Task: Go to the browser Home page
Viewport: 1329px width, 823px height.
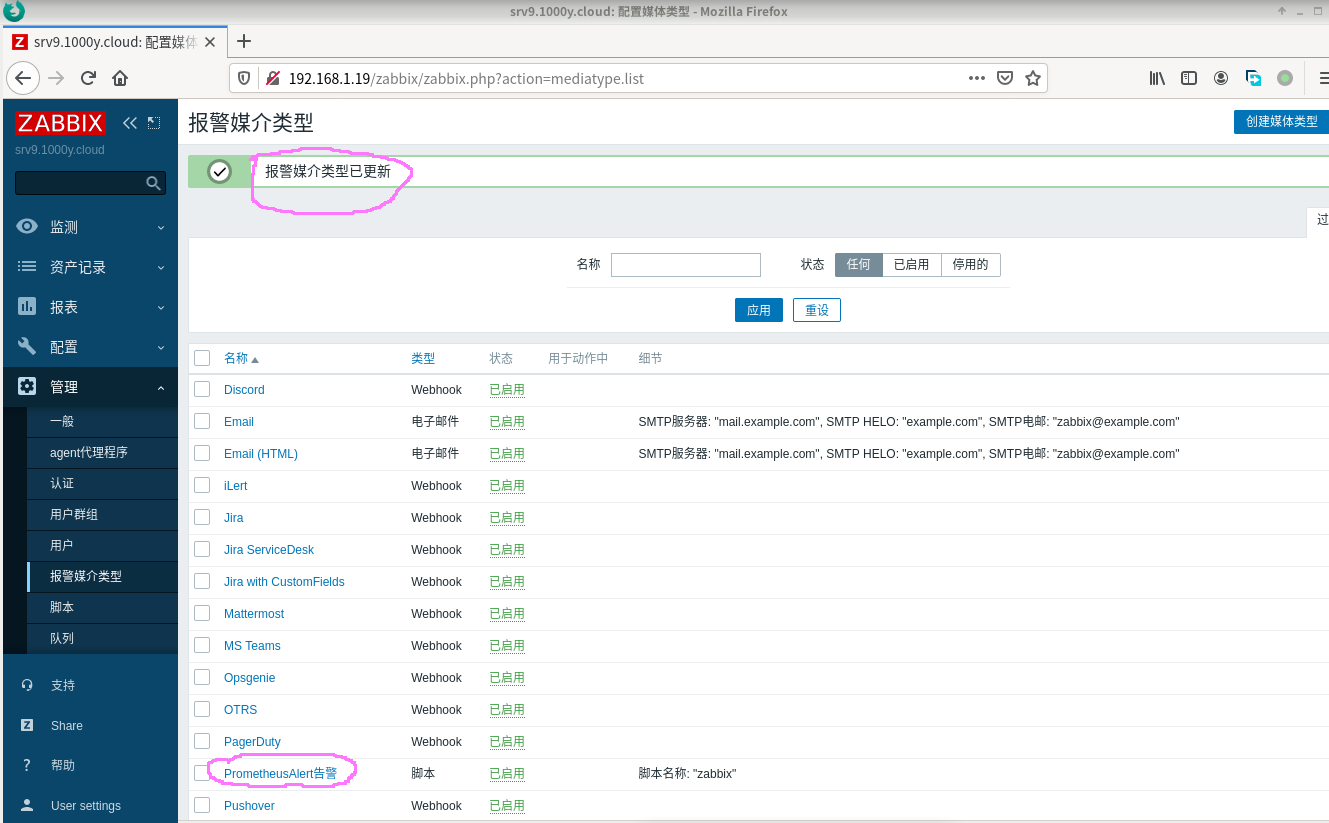Action: (120, 78)
